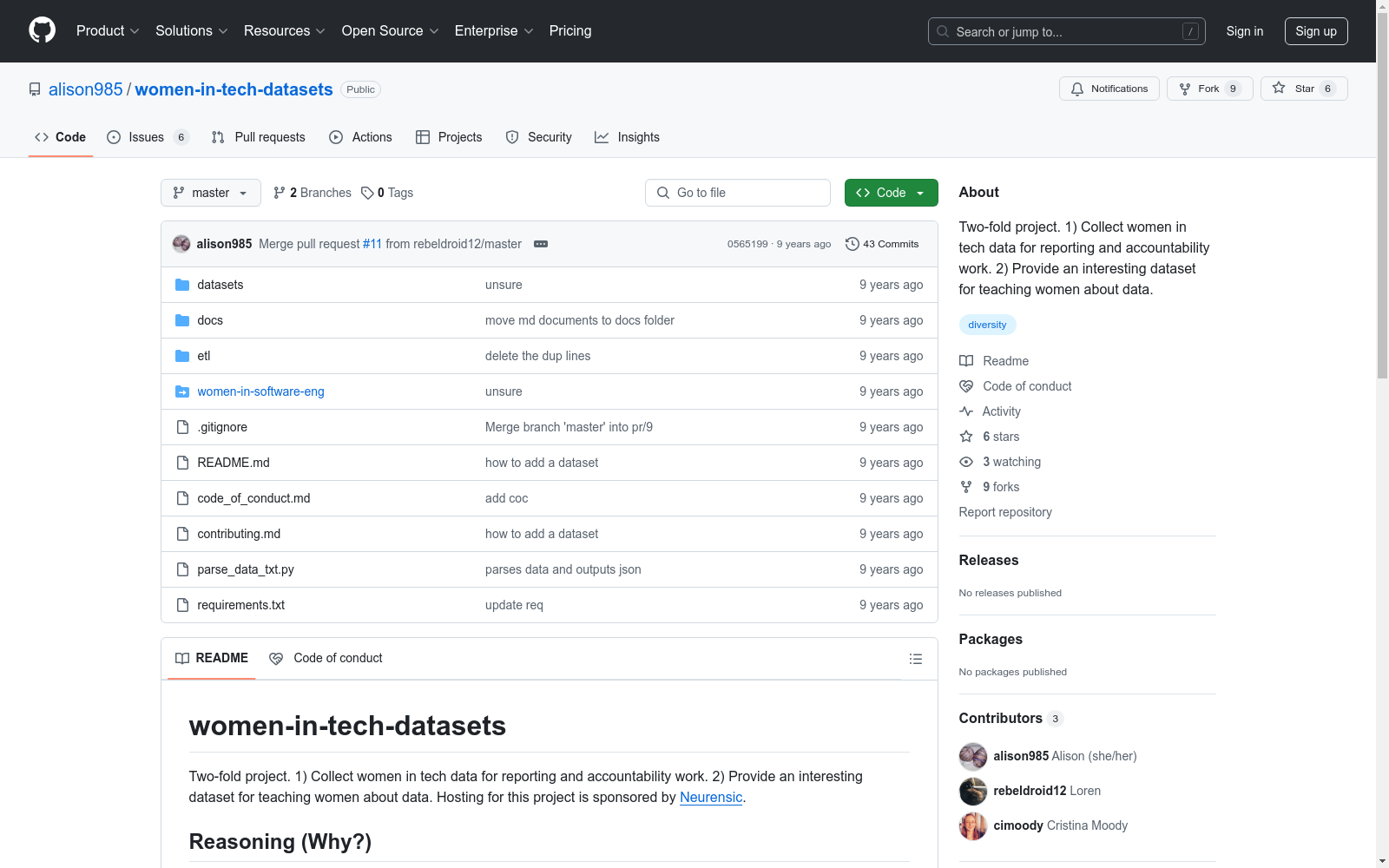Image resolution: width=1389 pixels, height=868 pixels.
Task: Click the Notifications button
Action: tap(1109, 89)
